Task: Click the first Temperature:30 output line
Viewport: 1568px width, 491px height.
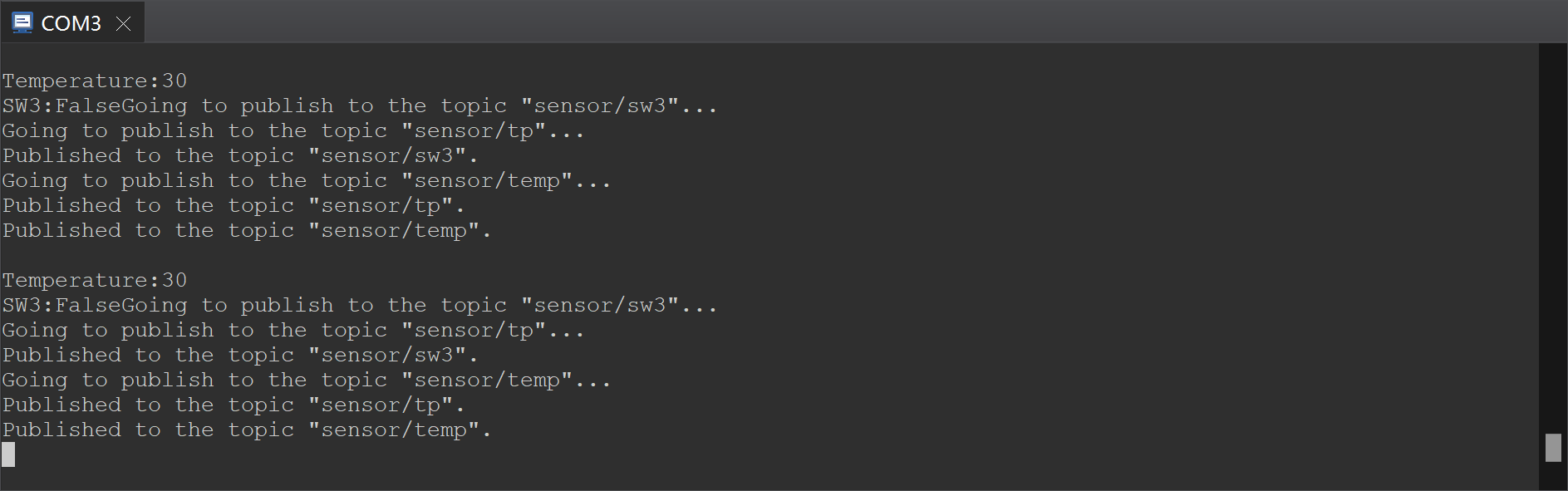Action: [95, 81]
